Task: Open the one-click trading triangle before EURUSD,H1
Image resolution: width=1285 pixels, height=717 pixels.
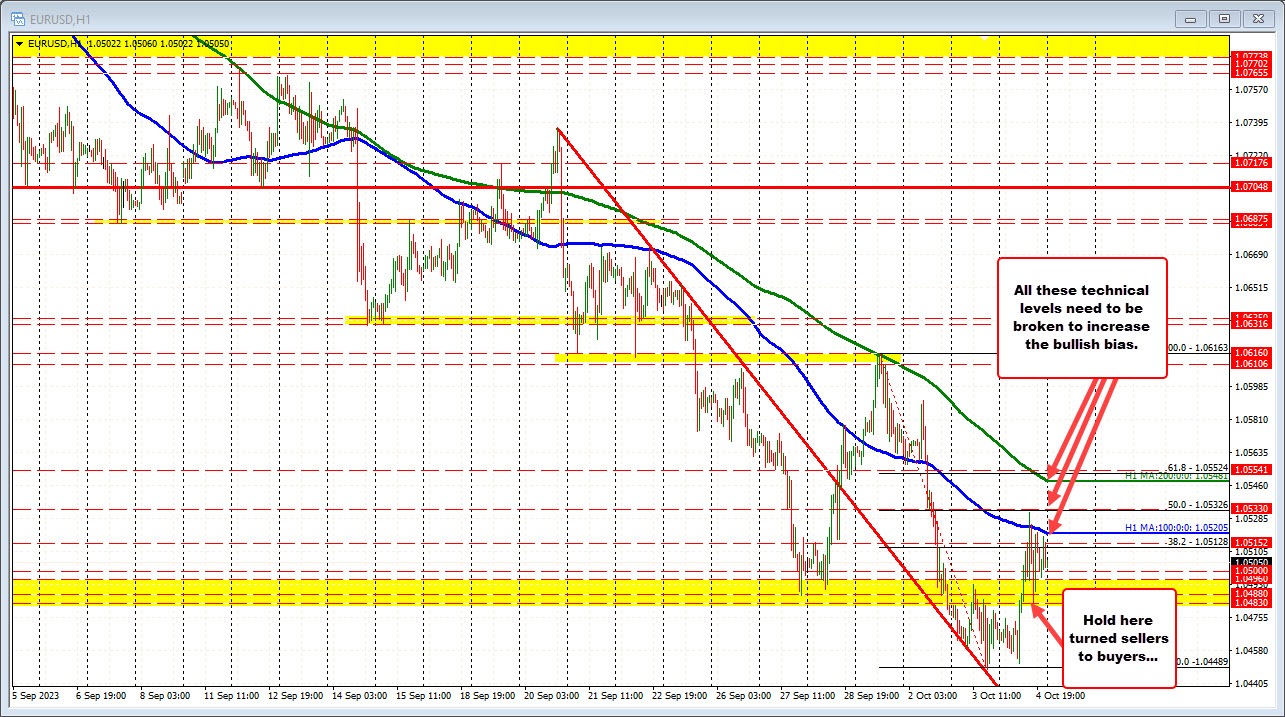Action: [19, 43]
